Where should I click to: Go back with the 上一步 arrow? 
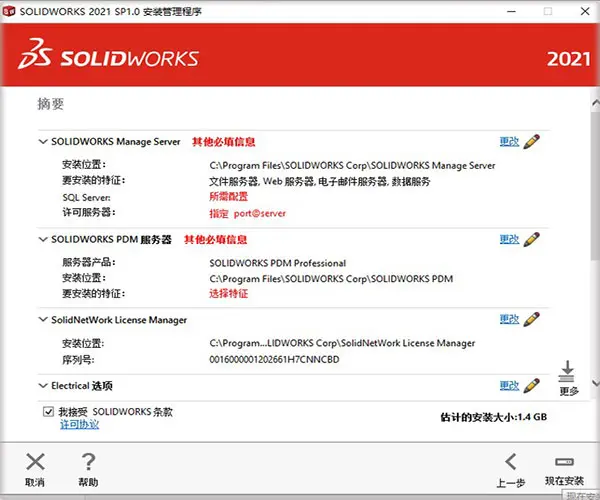511,462
